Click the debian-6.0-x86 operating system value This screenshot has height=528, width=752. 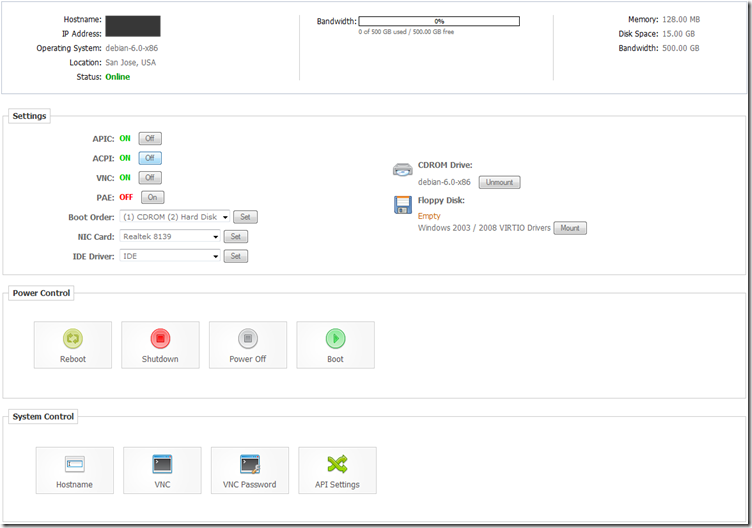tap(132, 48)
